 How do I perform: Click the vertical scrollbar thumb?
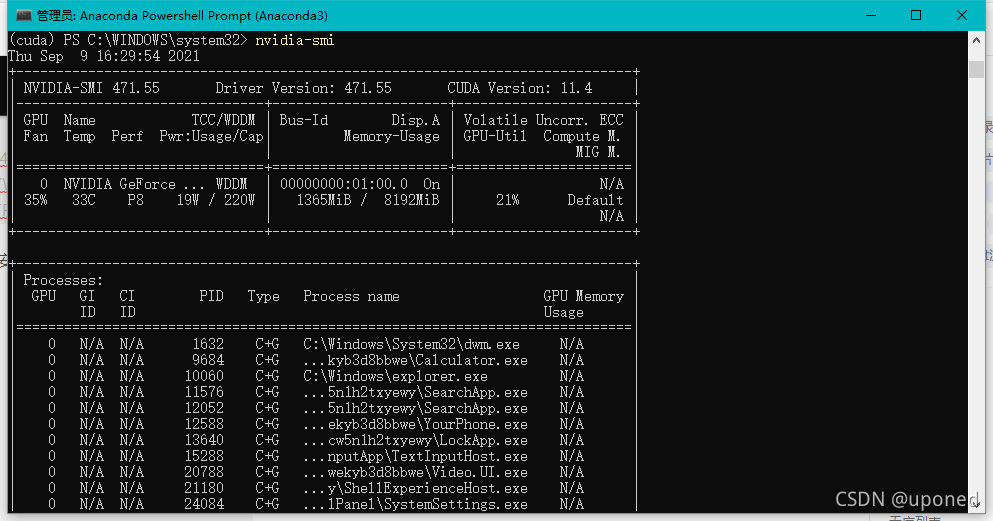pos(976,69)
